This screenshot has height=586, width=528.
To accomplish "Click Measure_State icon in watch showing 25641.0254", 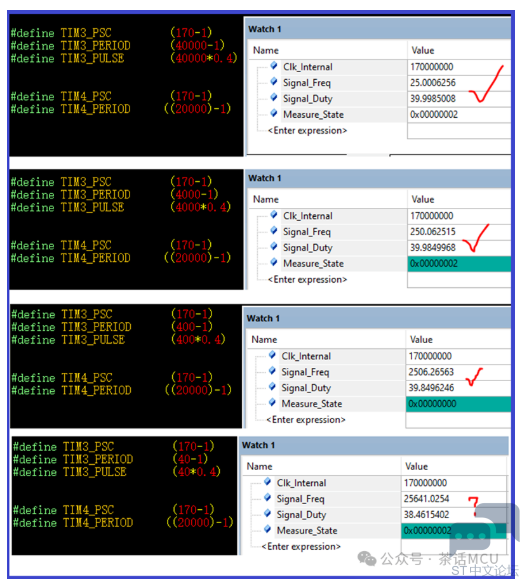I will tap(268, 529).
